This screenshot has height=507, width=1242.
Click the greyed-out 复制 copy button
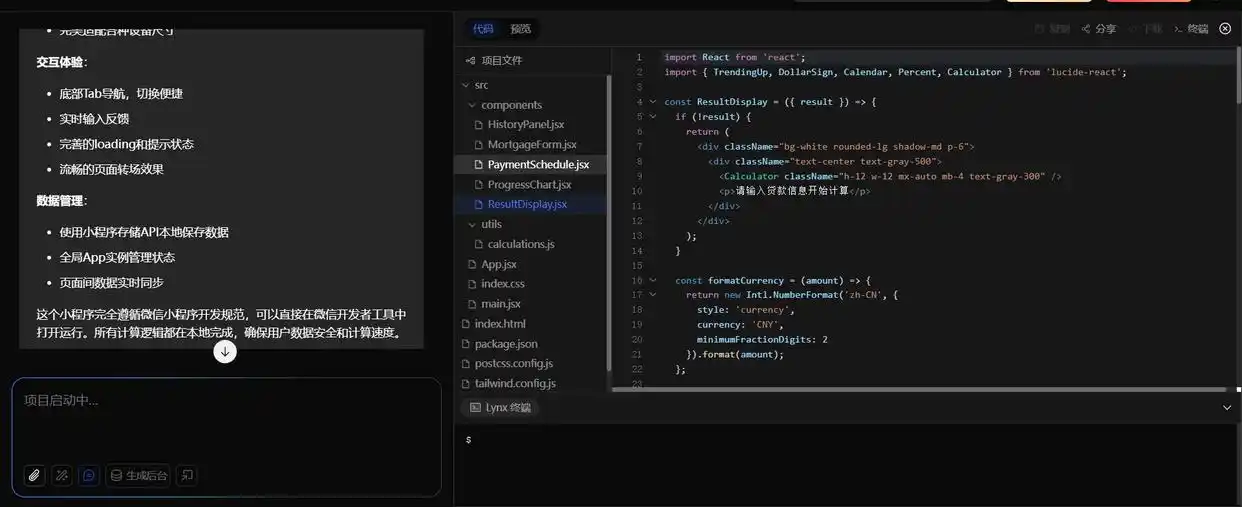(x=1052, y=29)
